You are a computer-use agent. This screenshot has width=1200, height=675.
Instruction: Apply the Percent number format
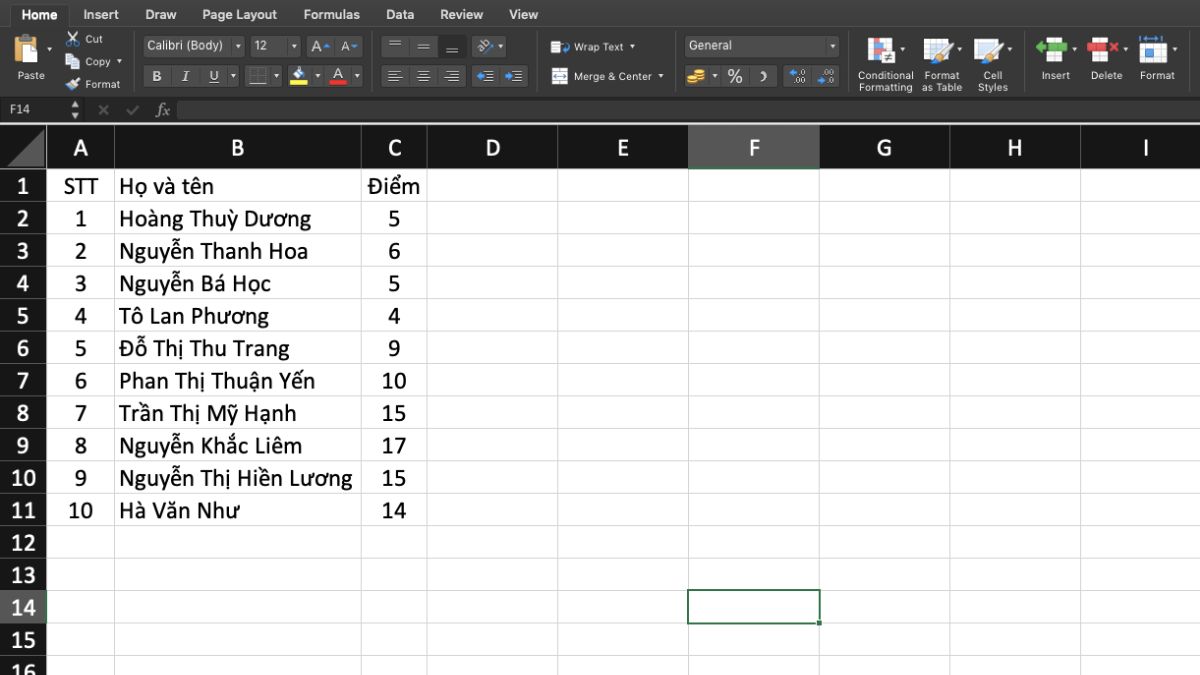[x=735, y=75]
